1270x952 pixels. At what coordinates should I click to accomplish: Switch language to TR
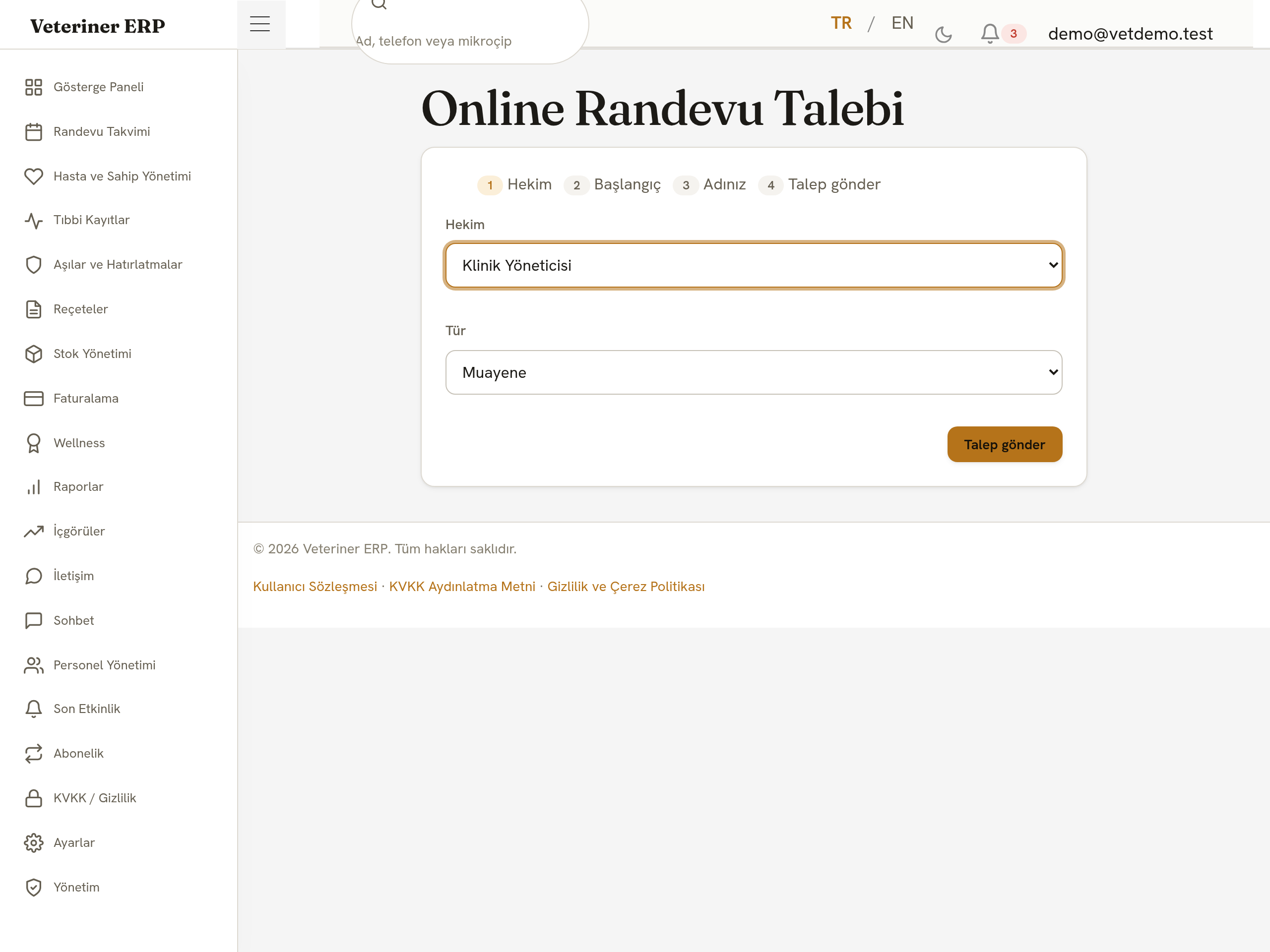click(x=841, y=23)
